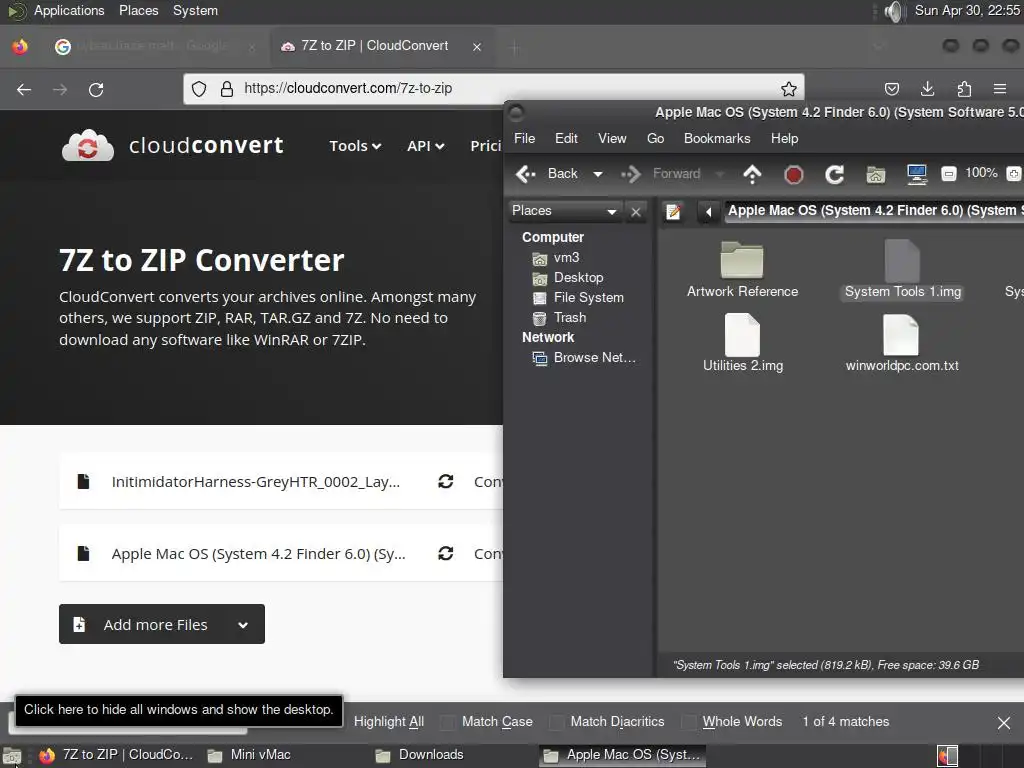Select Desktop in the Places sidebar
Screen dimensions: 1024x768
[578, 278]
